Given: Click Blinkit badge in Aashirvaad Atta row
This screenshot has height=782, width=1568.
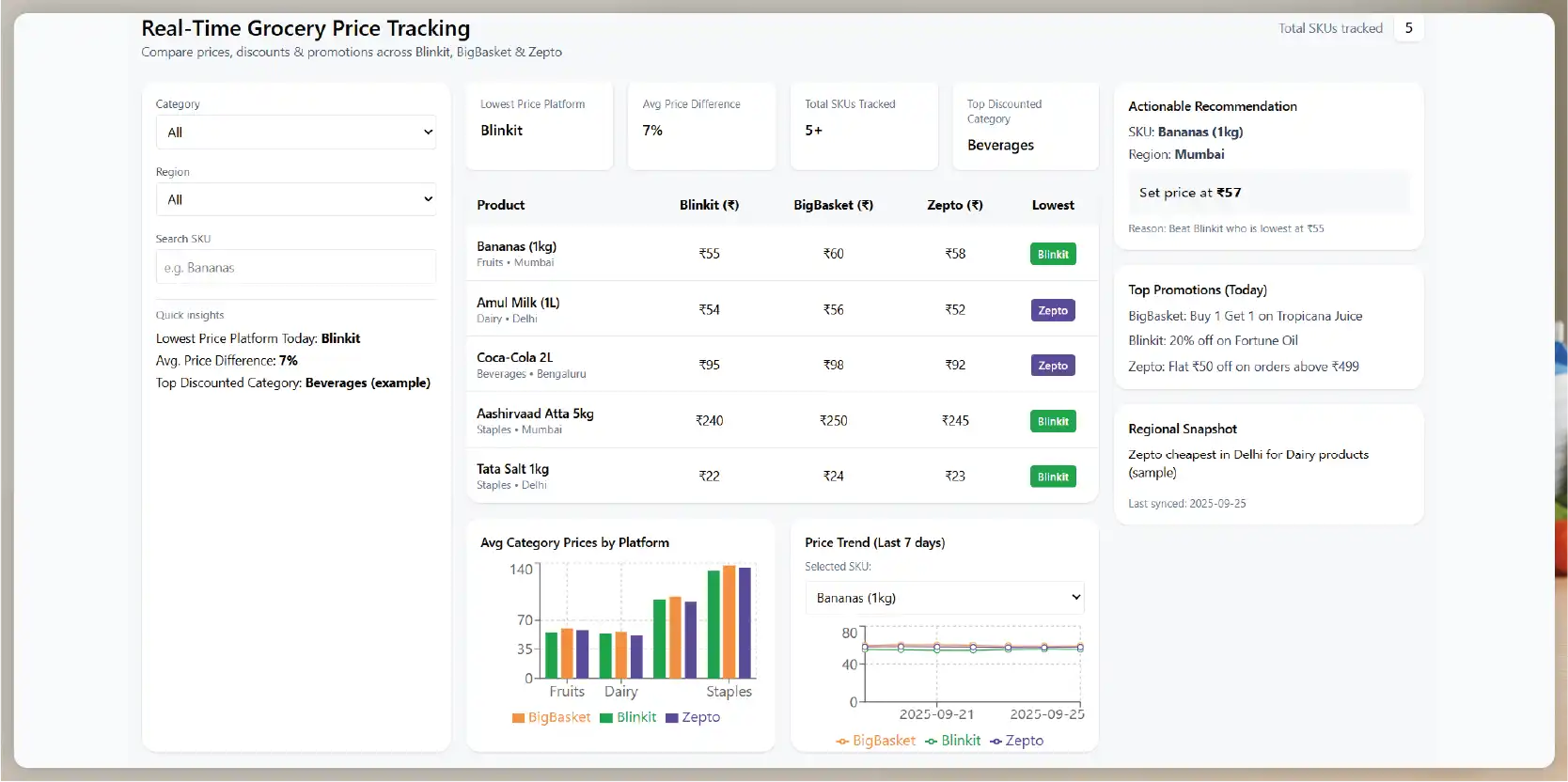Looking at the screenshot, I should (1053, 421).
